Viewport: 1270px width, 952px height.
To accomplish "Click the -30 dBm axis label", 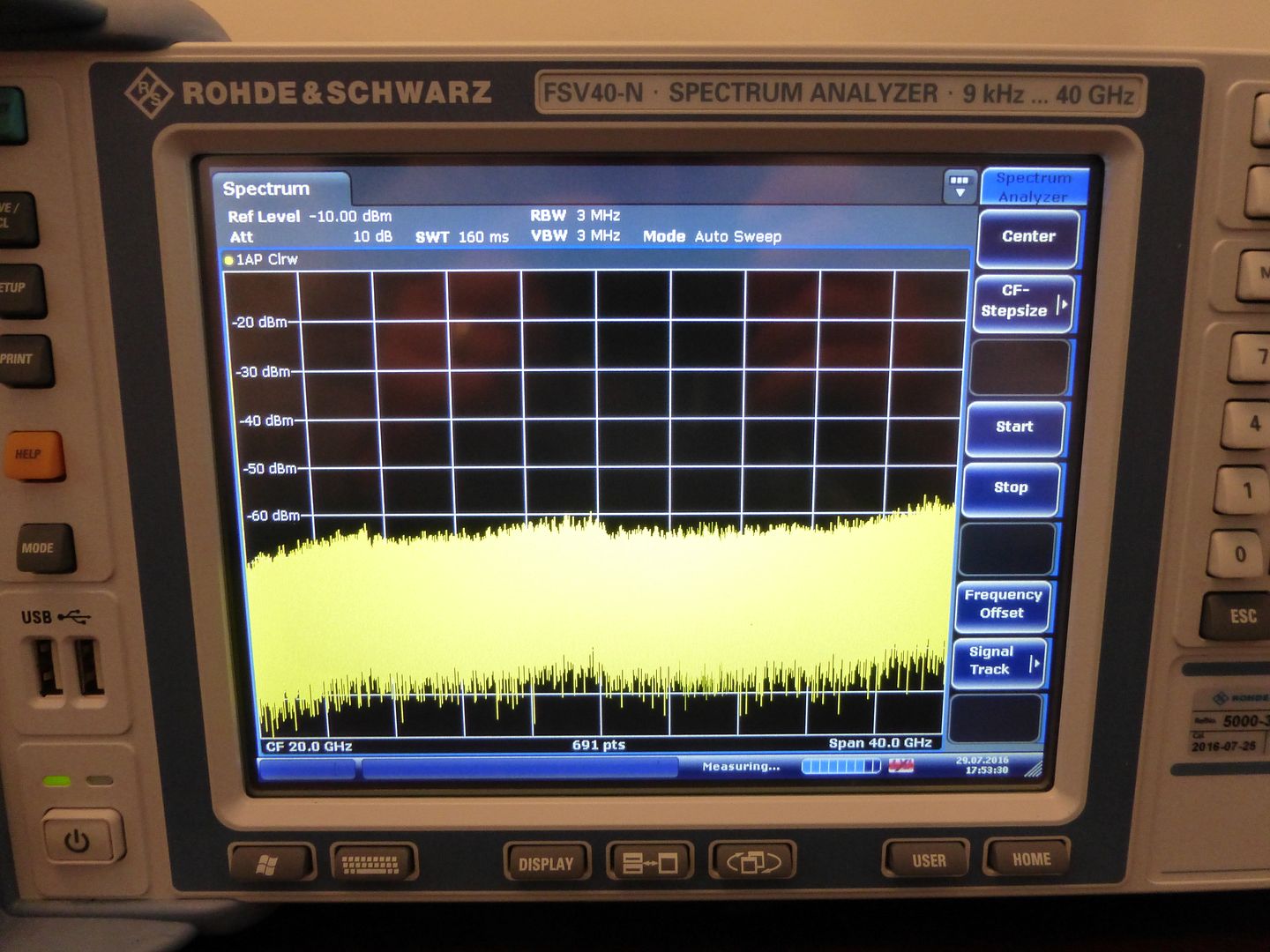I will (263, 372).
